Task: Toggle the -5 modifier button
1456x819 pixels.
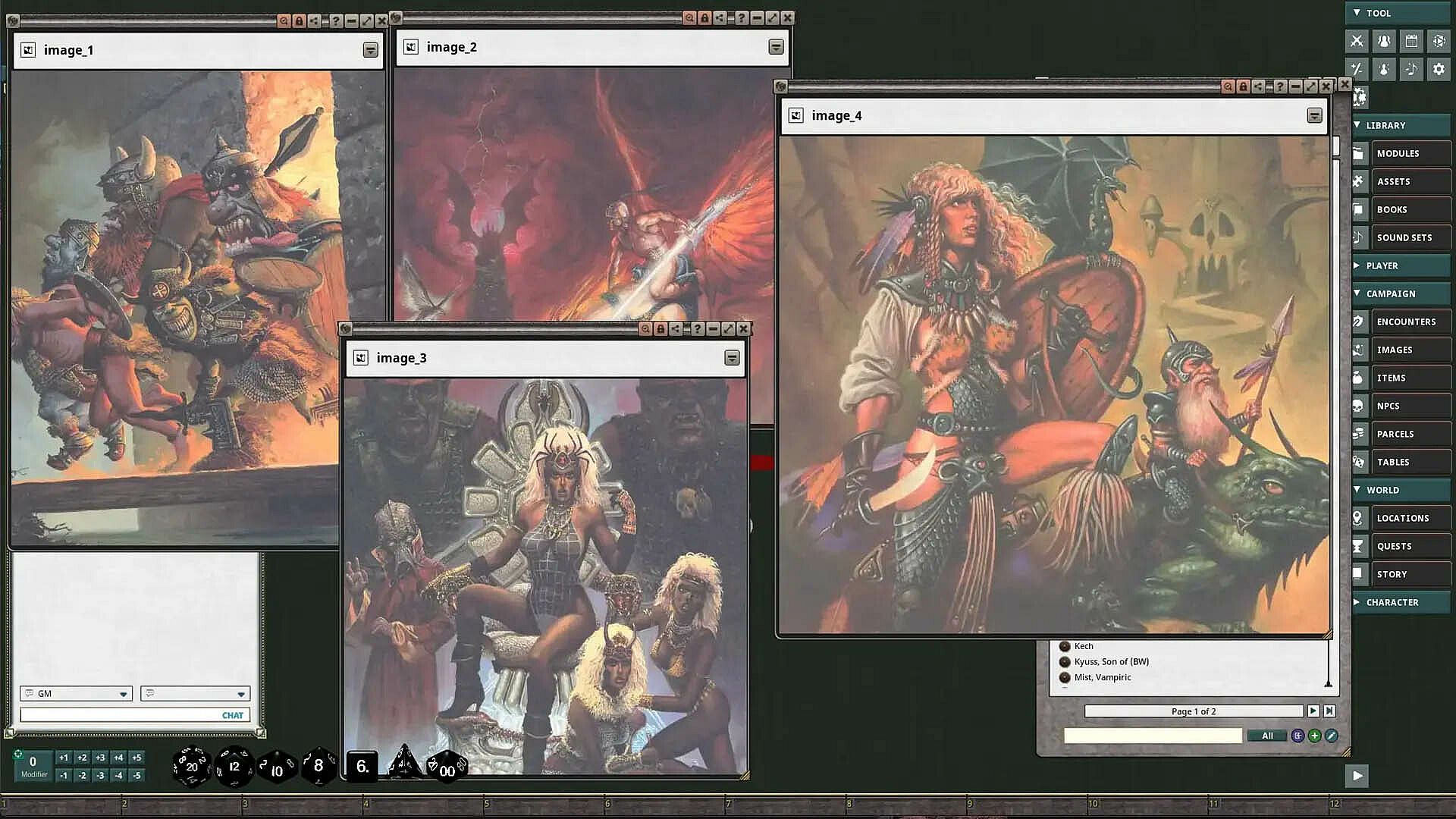Action: point(136,775)
